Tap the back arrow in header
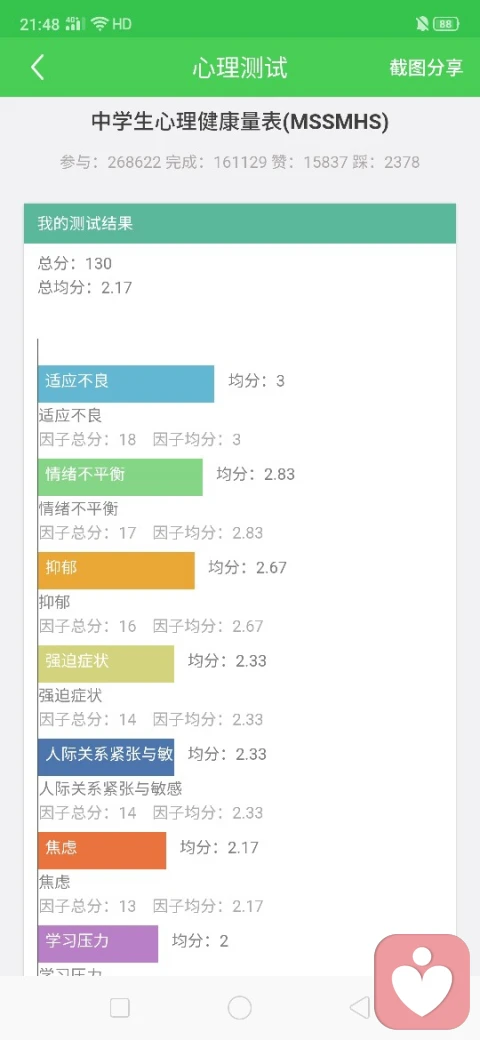480x1040 pixels. point(38,68)
